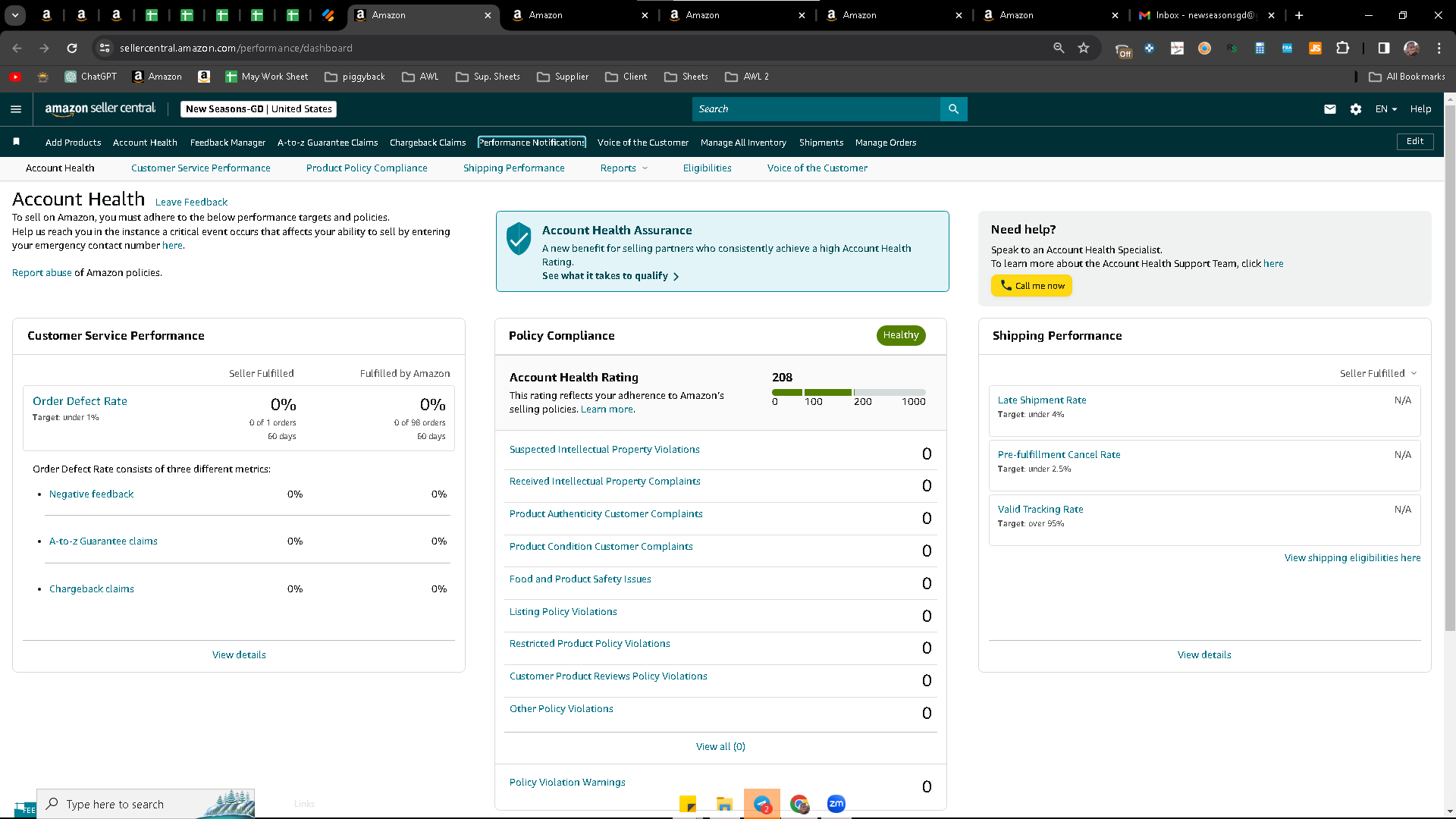Click the Account Health Assurance shield icon
The height and width of the screenshot is (819, 1456).
point(519,239)
